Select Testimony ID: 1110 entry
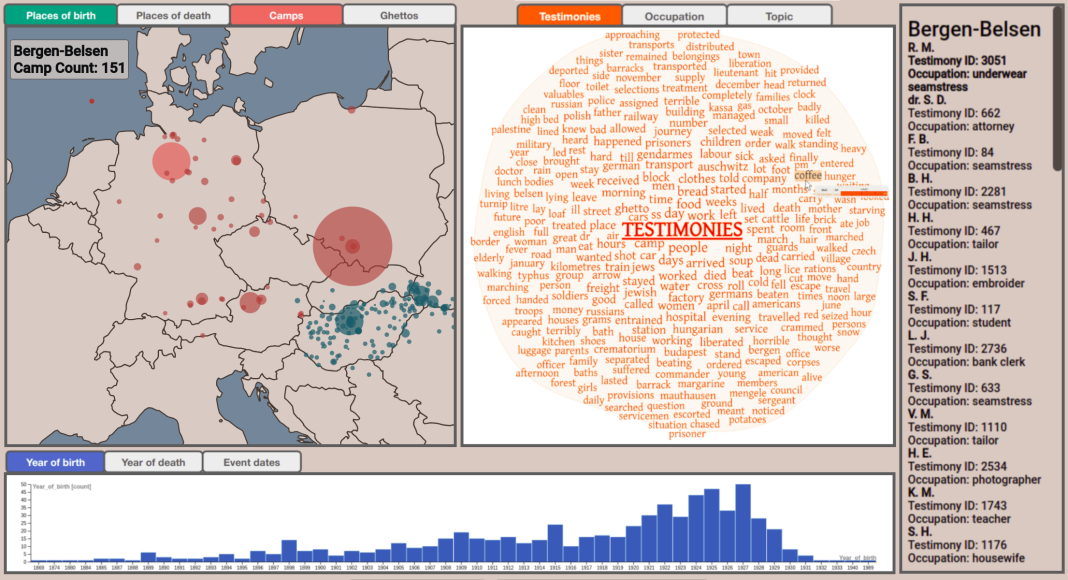 click(x=956, y=428)
